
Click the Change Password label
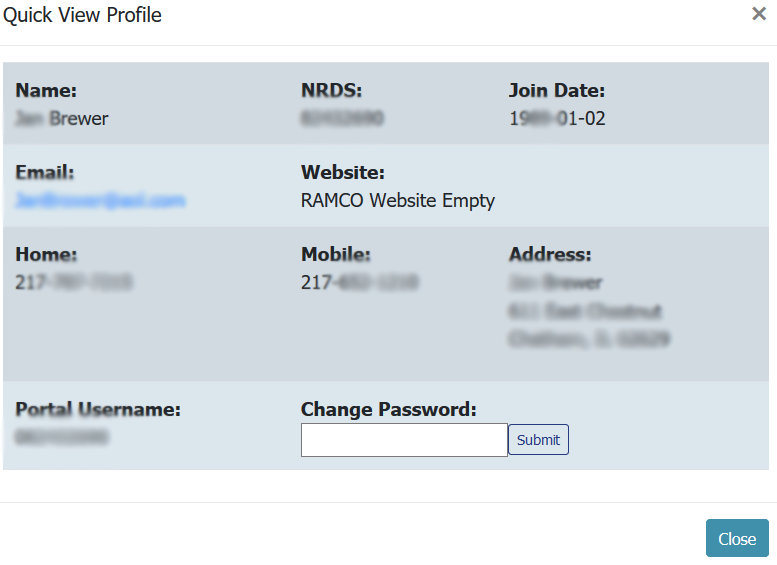coord(388,409)
